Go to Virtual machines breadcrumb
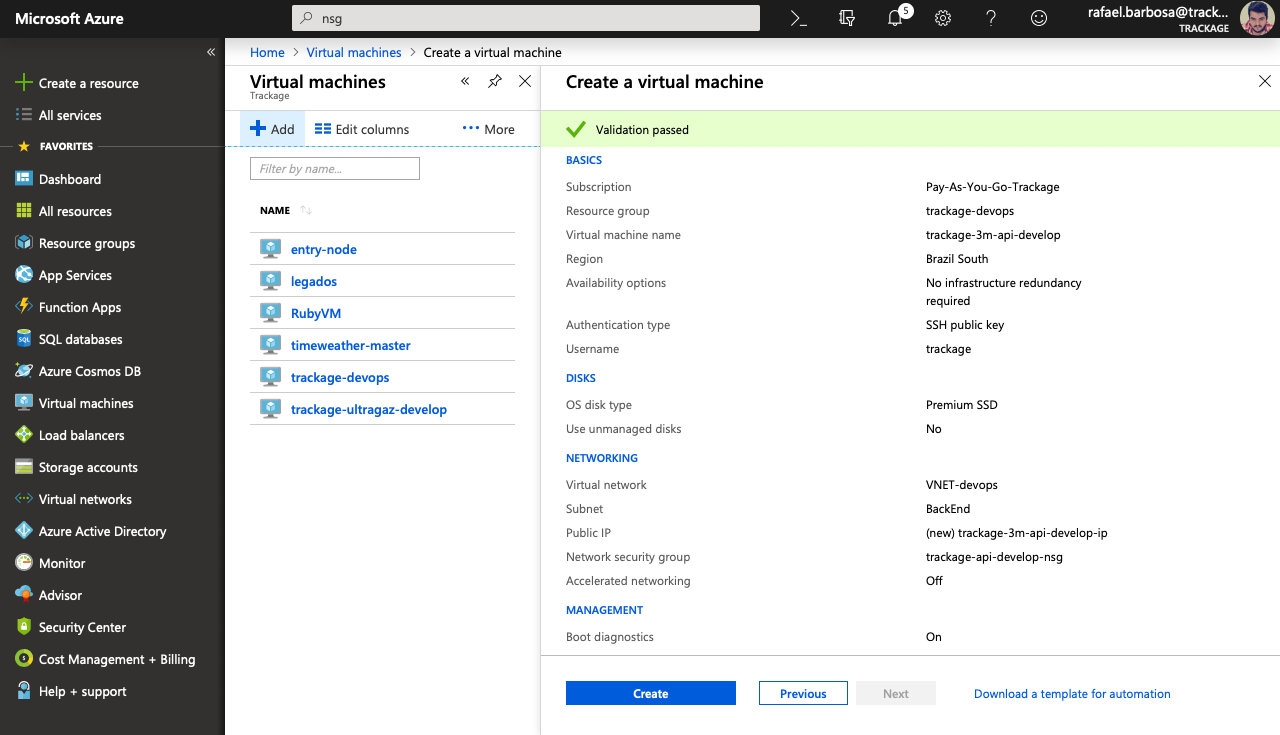The height and width of the screenshot is (735, 1280). tap(354, 52)
